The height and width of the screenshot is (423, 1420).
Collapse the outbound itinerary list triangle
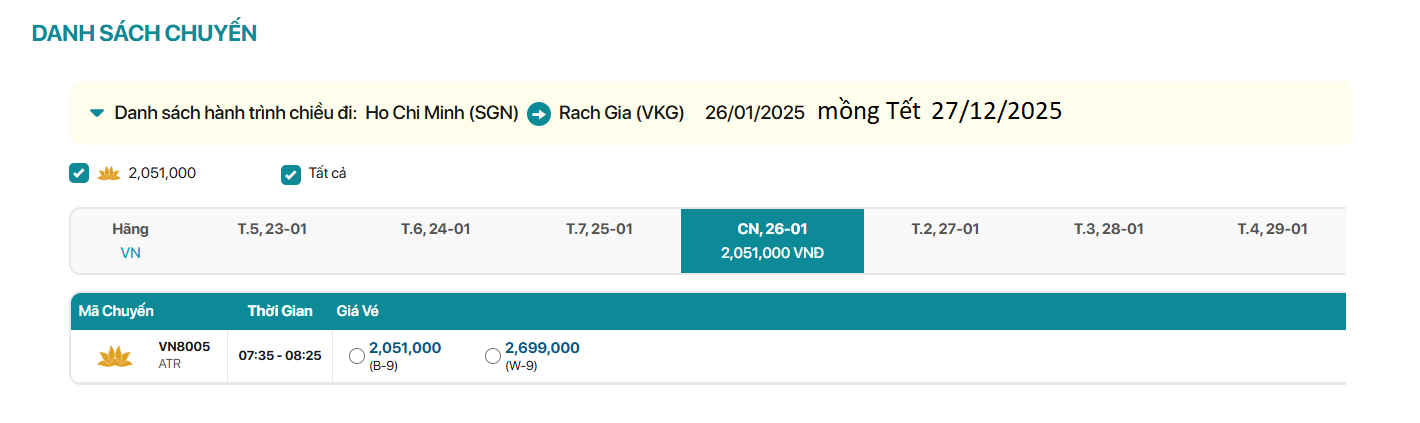point(96,113)
